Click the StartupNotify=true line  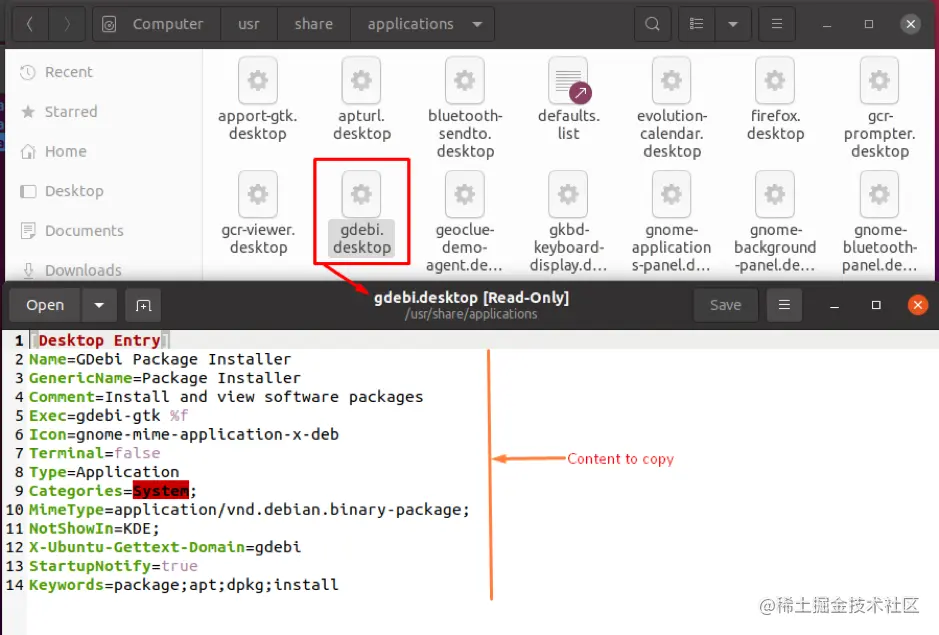point(113,566)
